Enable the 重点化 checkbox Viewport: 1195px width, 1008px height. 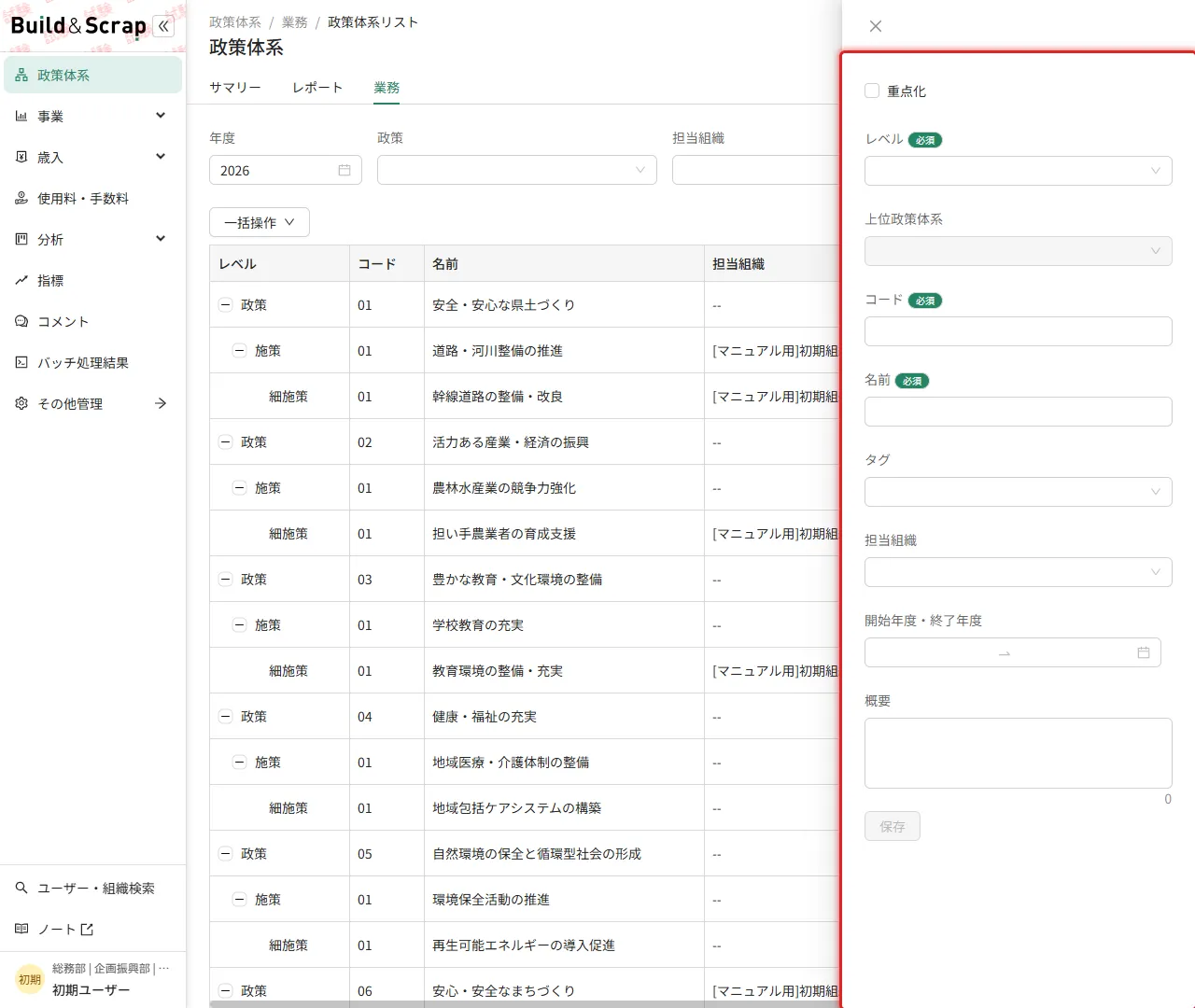(x=872, y=91)
